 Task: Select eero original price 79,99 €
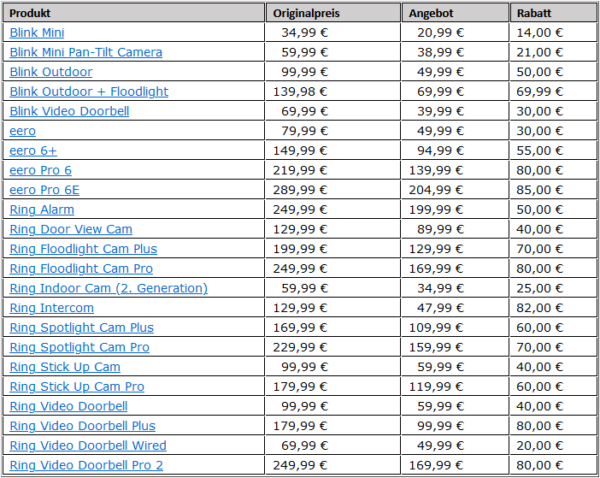[x=333, y=131]
